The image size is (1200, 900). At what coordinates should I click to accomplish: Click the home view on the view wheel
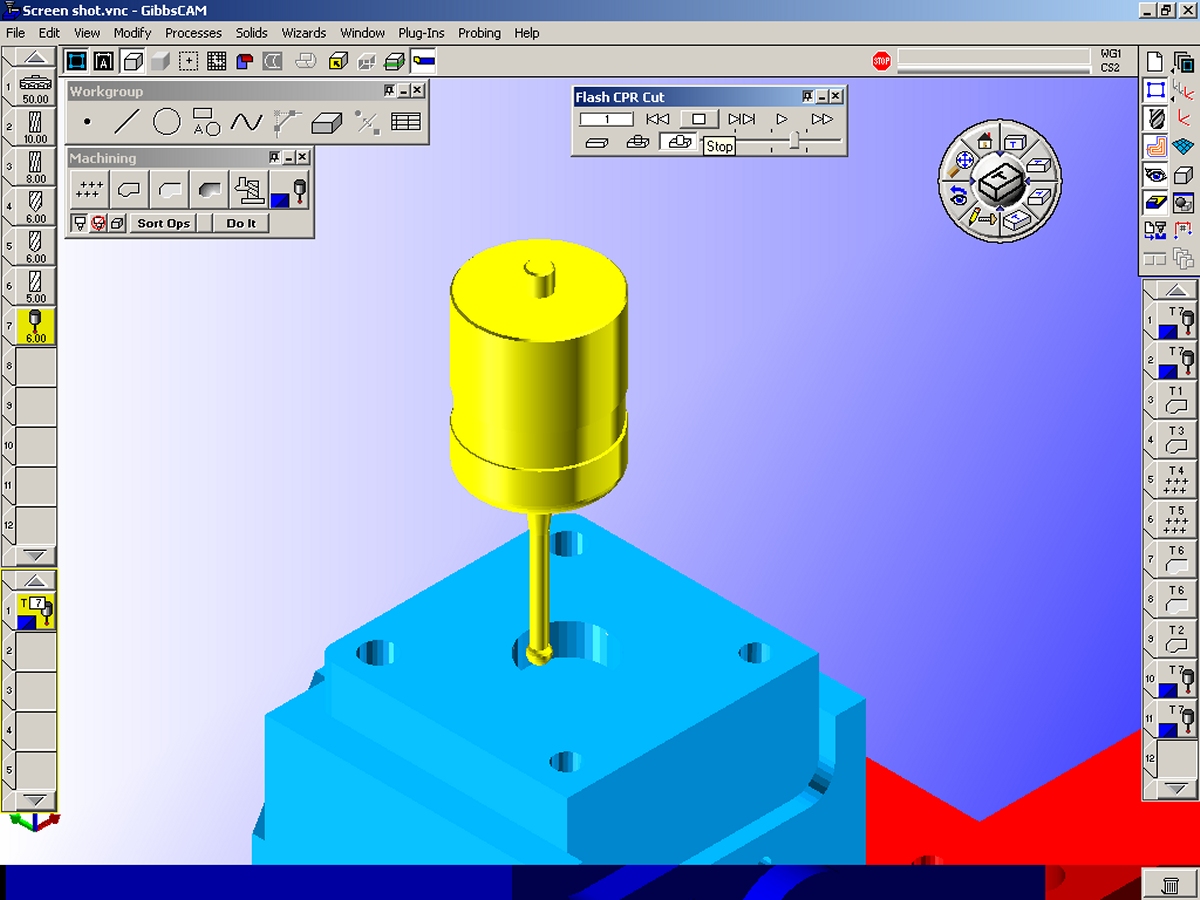[x=984, y=142]
